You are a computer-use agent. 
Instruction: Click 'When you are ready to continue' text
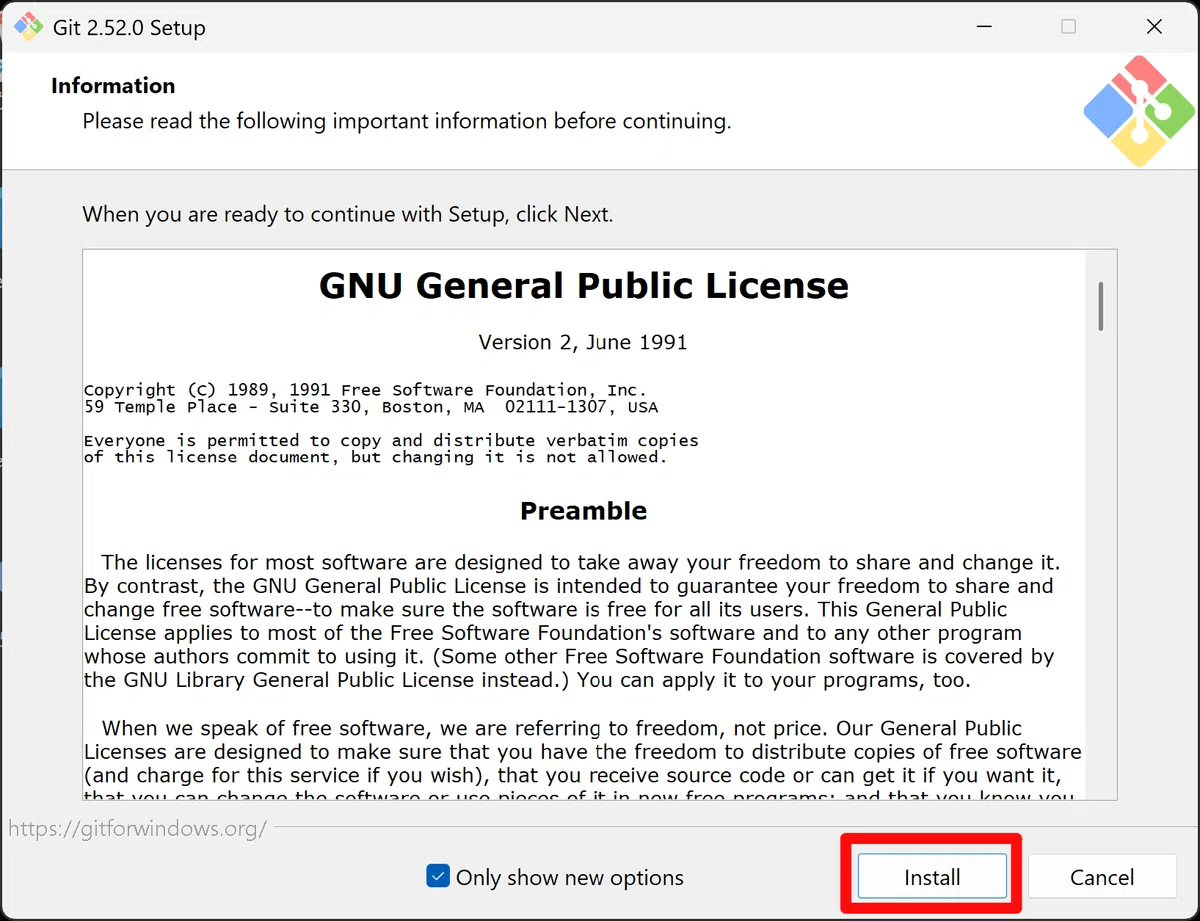(x=348, y=214)
